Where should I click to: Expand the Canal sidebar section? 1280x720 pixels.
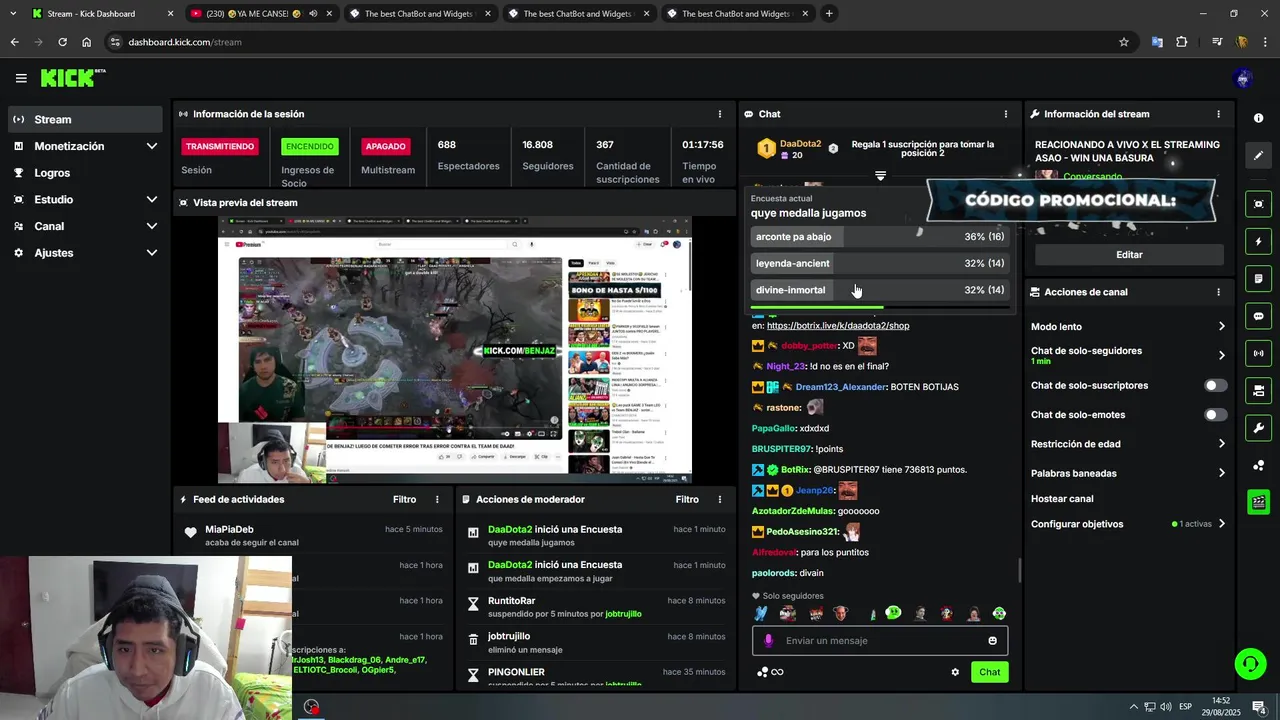tap(152, 226)
